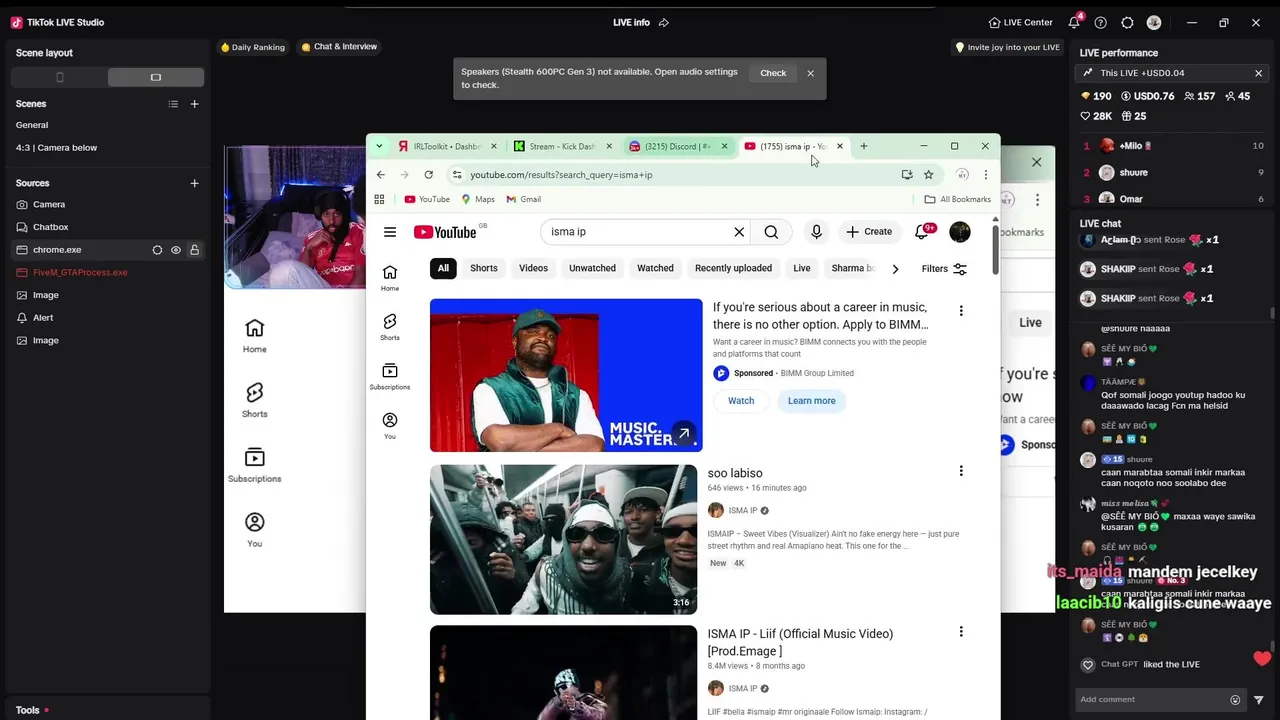Open YouTube notifications bell
1280x720 pixels.
click(x=922, y=232)
